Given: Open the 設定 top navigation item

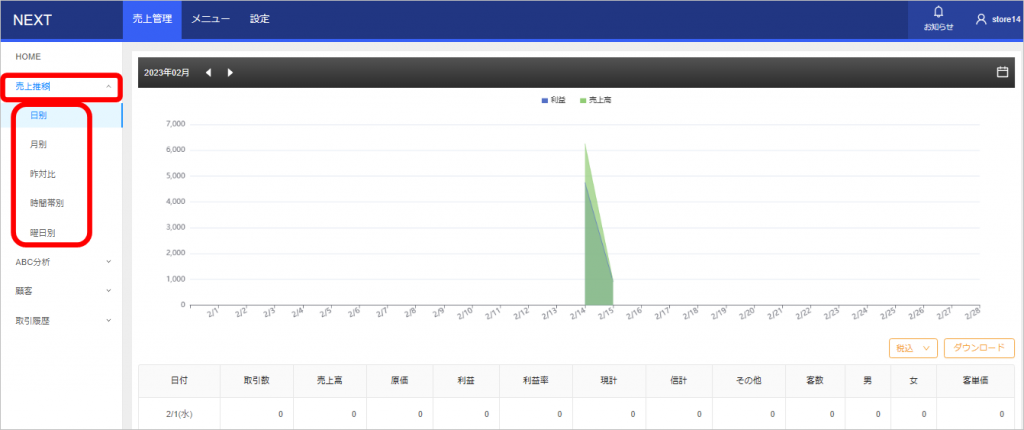Looking at the screenshot, I should 260,19.
